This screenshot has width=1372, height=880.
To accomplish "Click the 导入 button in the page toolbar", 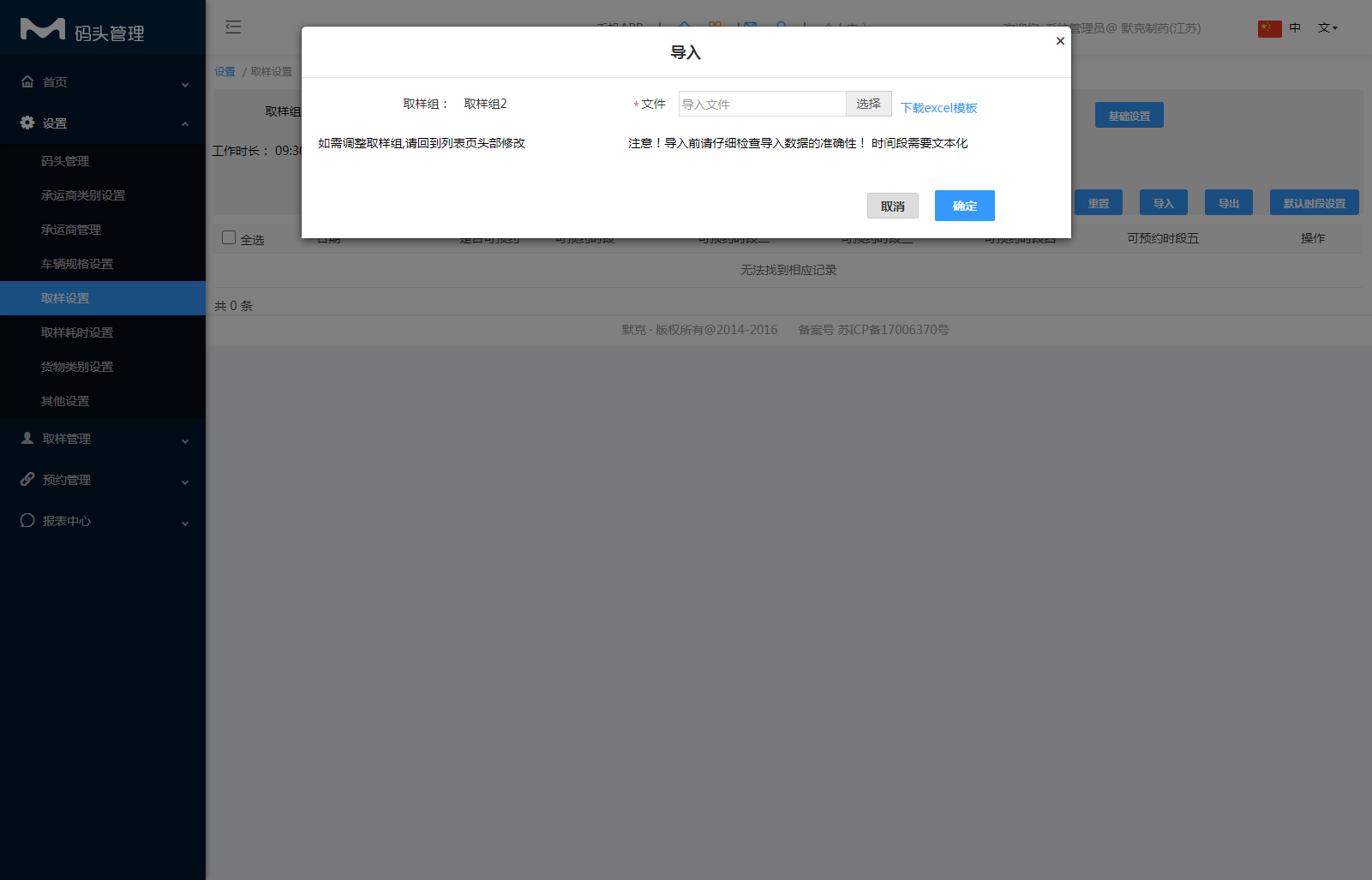I will click(1163, 203).
